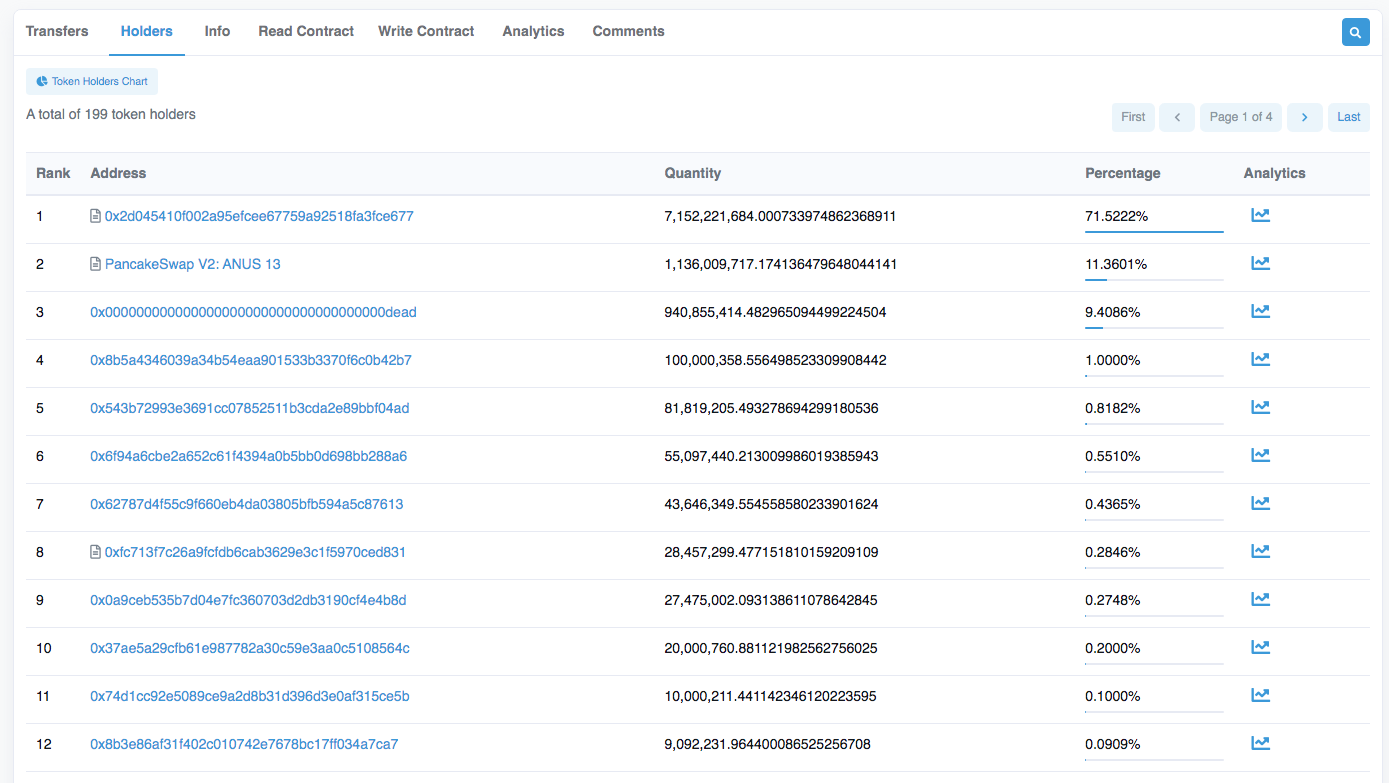Jump to the Last page of holders

tap(1349, 117)
